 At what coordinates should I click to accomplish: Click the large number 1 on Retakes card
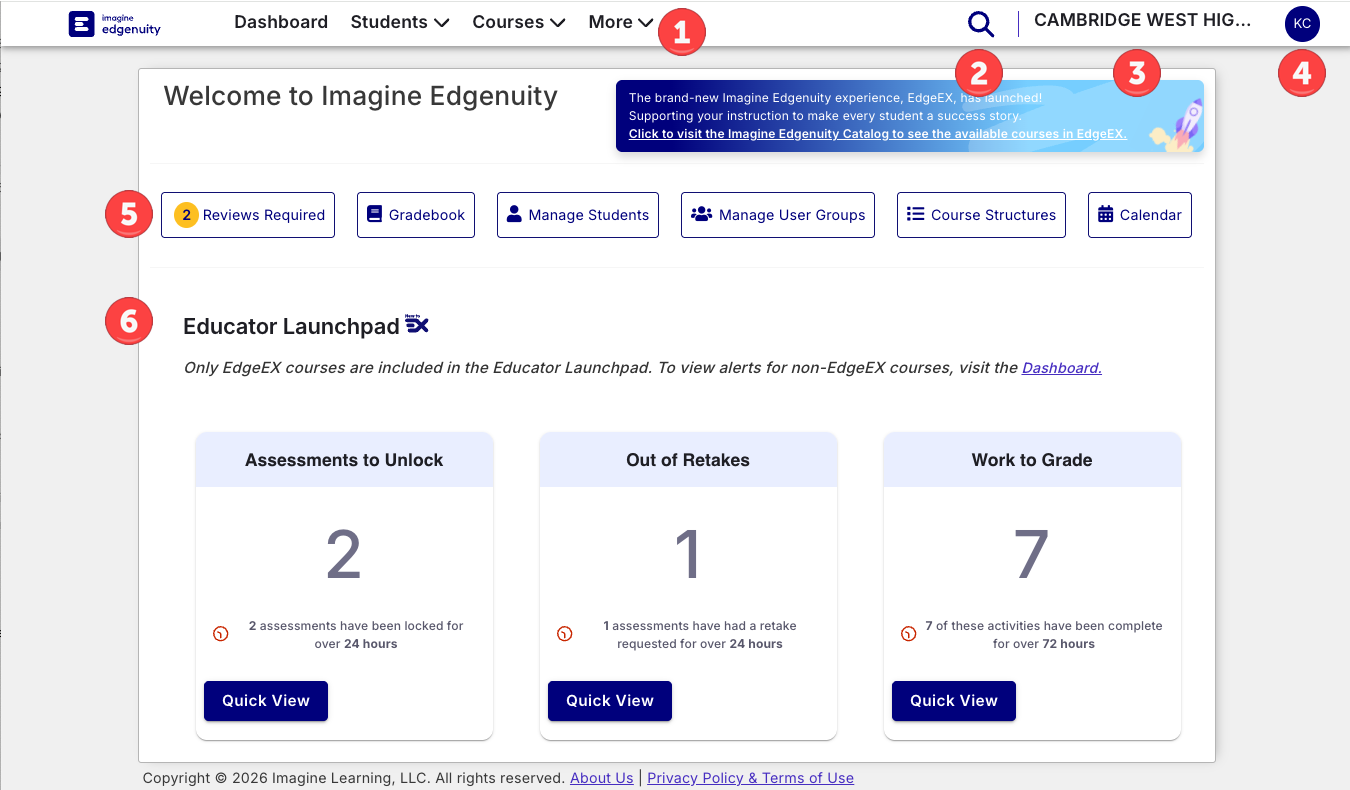click(x=688, y=555)
